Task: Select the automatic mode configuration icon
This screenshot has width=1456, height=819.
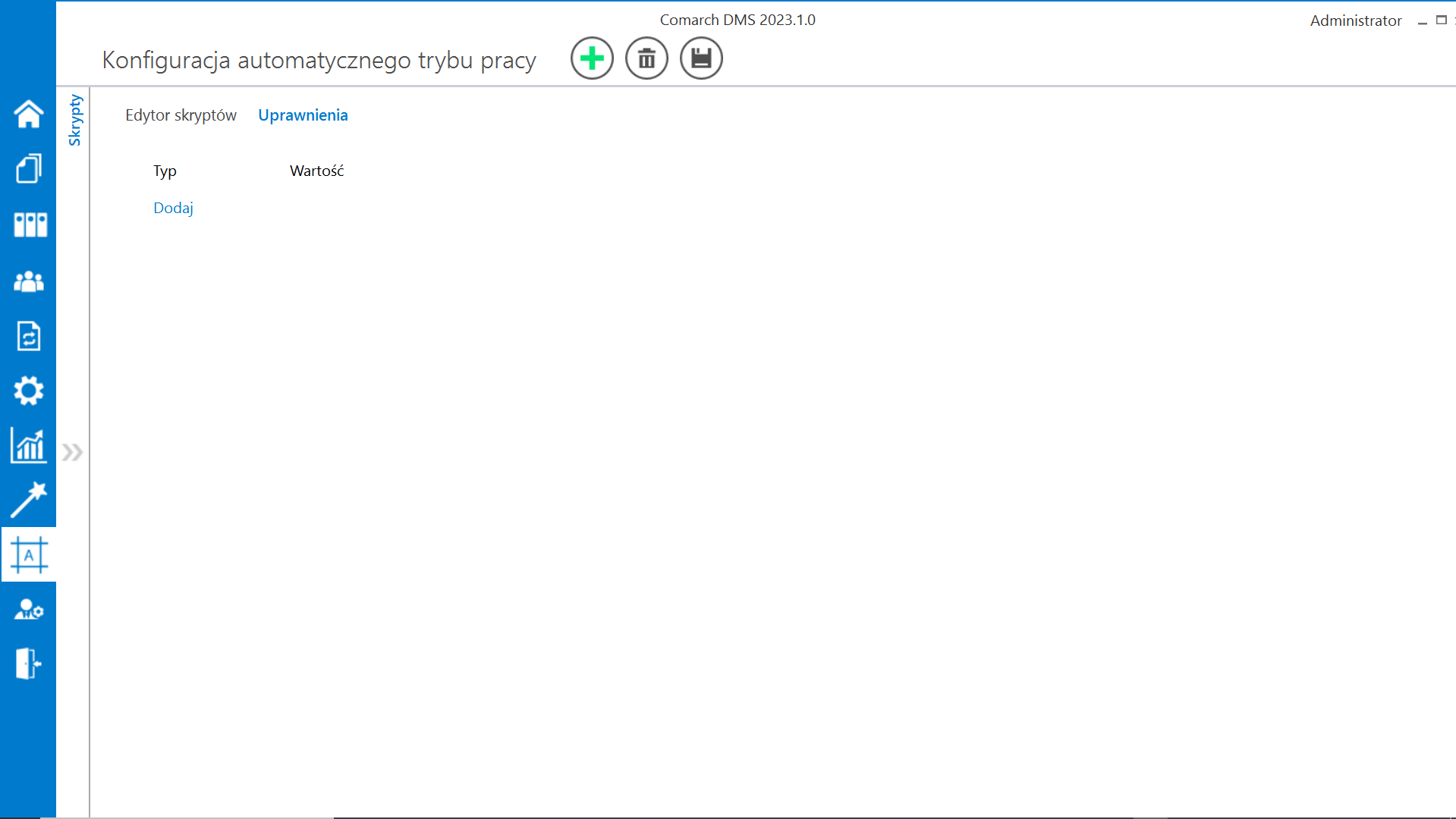Action: (29, 555)
